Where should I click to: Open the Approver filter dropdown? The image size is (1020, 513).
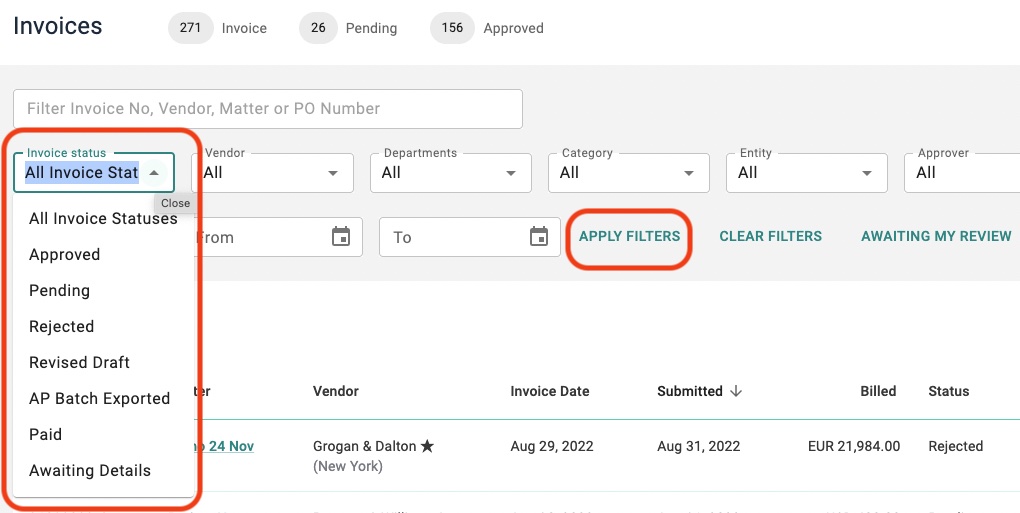(x=962, y=173)
